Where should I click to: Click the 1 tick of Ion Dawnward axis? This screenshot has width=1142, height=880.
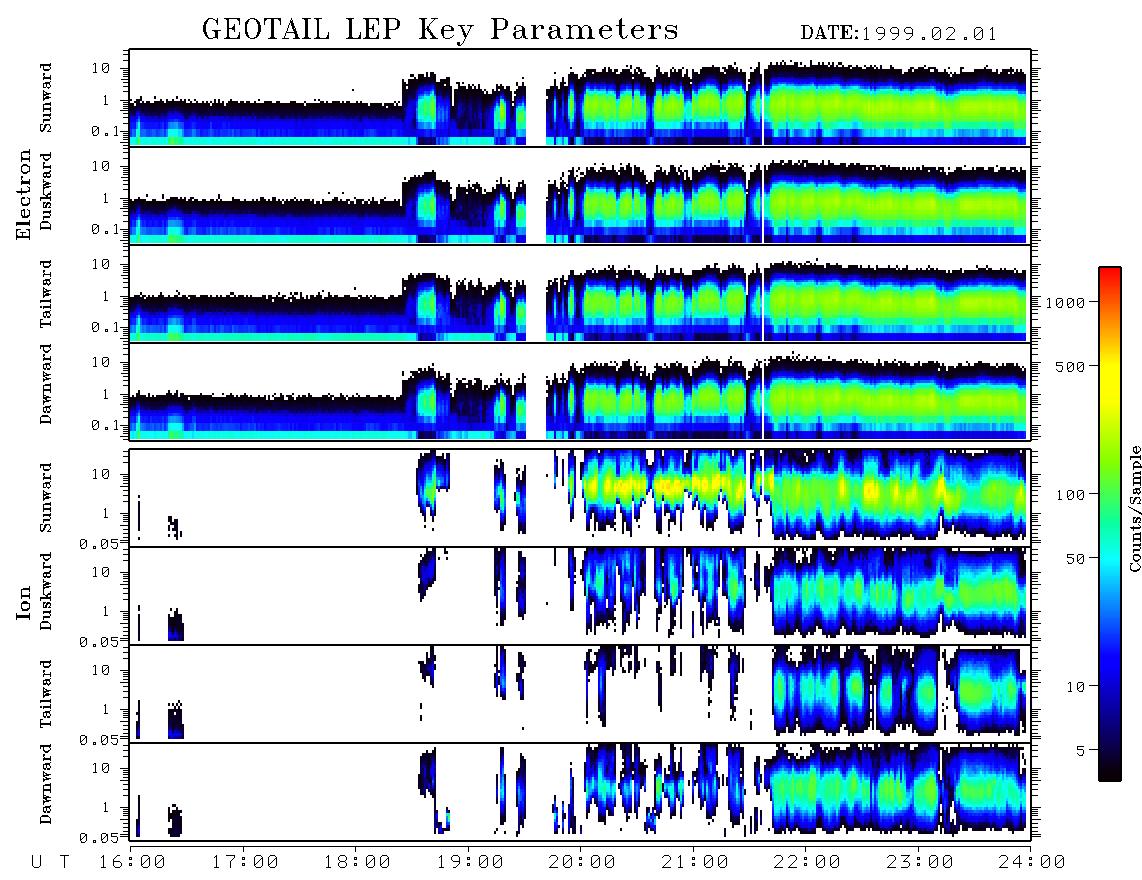tap(106, 807)
